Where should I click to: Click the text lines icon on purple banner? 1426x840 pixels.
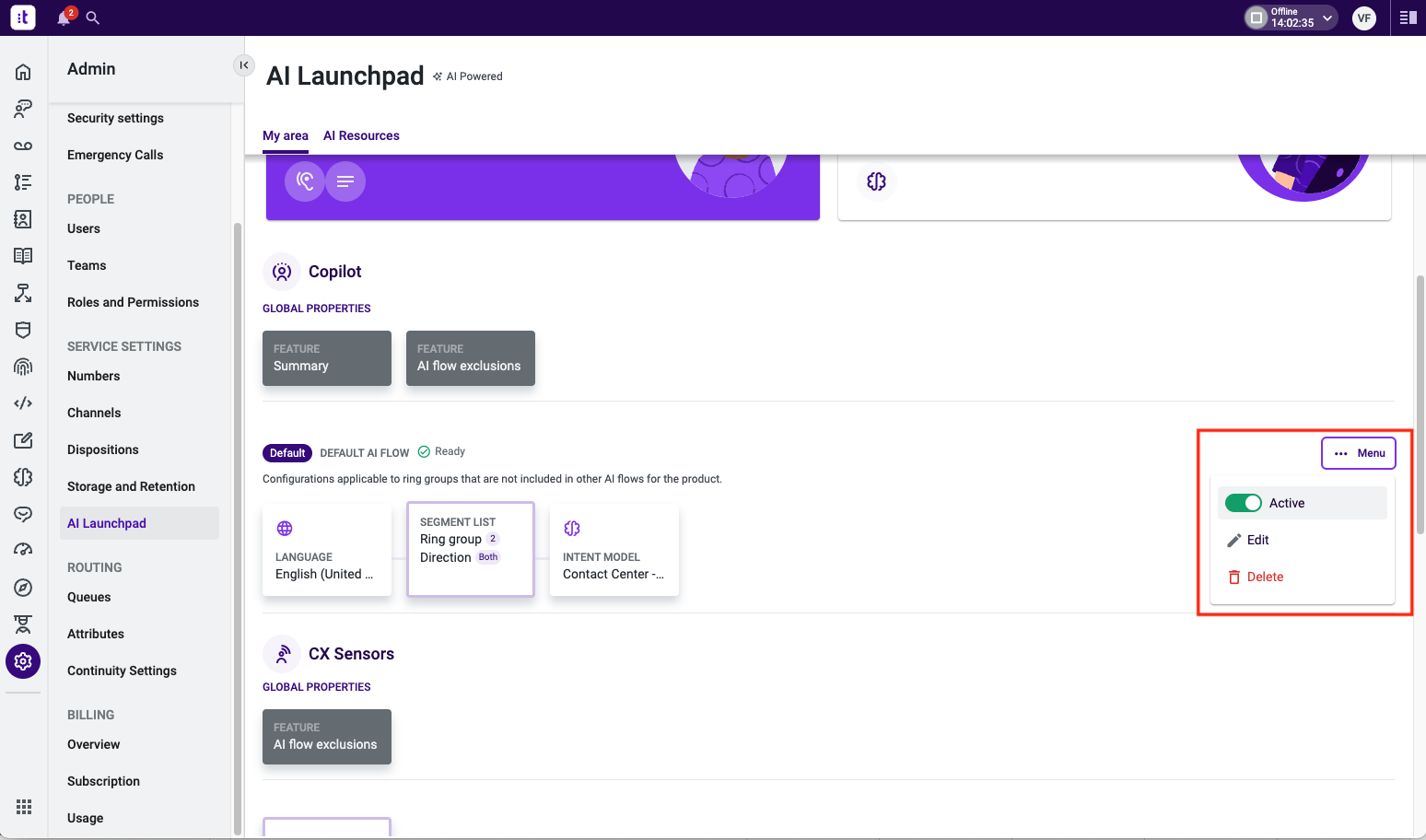coord(345,181)
